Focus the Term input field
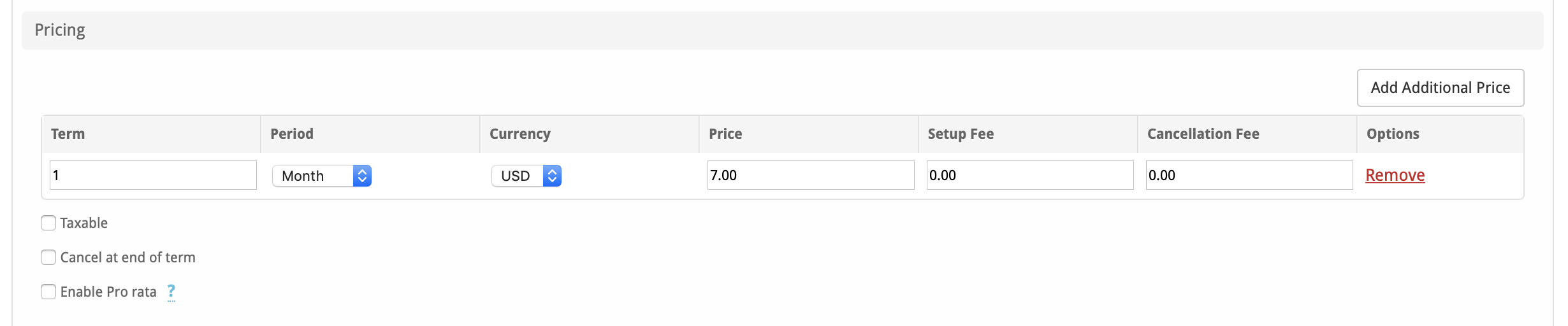The image size is (1568, 326). tap(153, 175)
